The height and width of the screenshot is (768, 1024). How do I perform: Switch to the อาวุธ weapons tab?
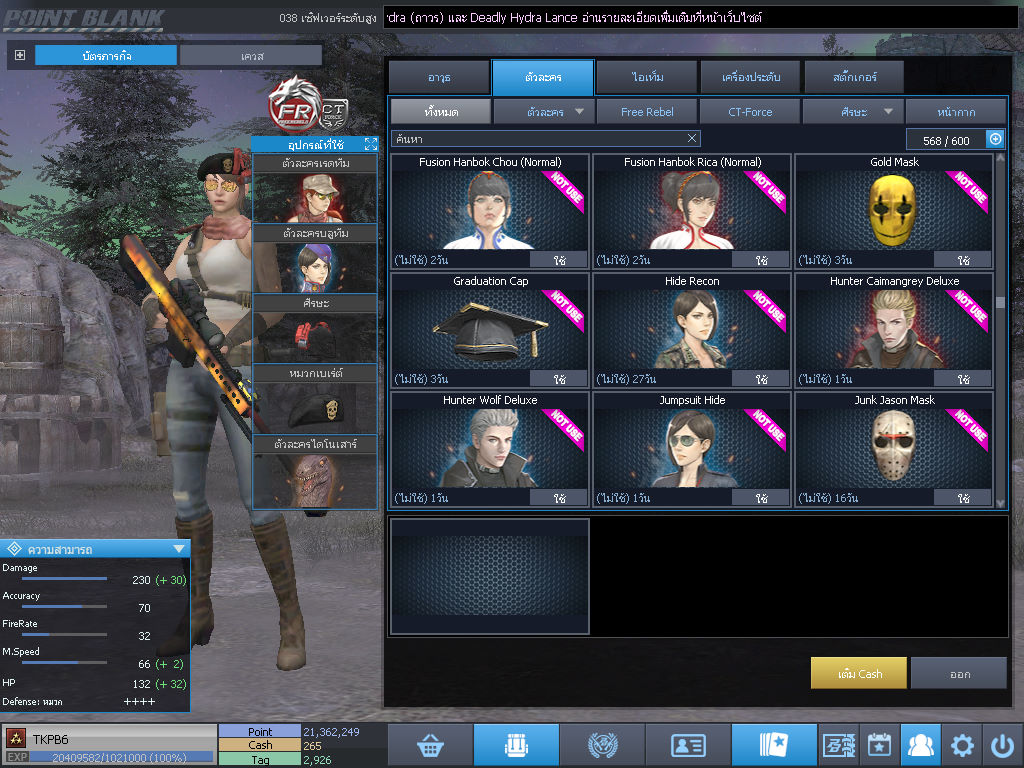[x=439, y=77]
